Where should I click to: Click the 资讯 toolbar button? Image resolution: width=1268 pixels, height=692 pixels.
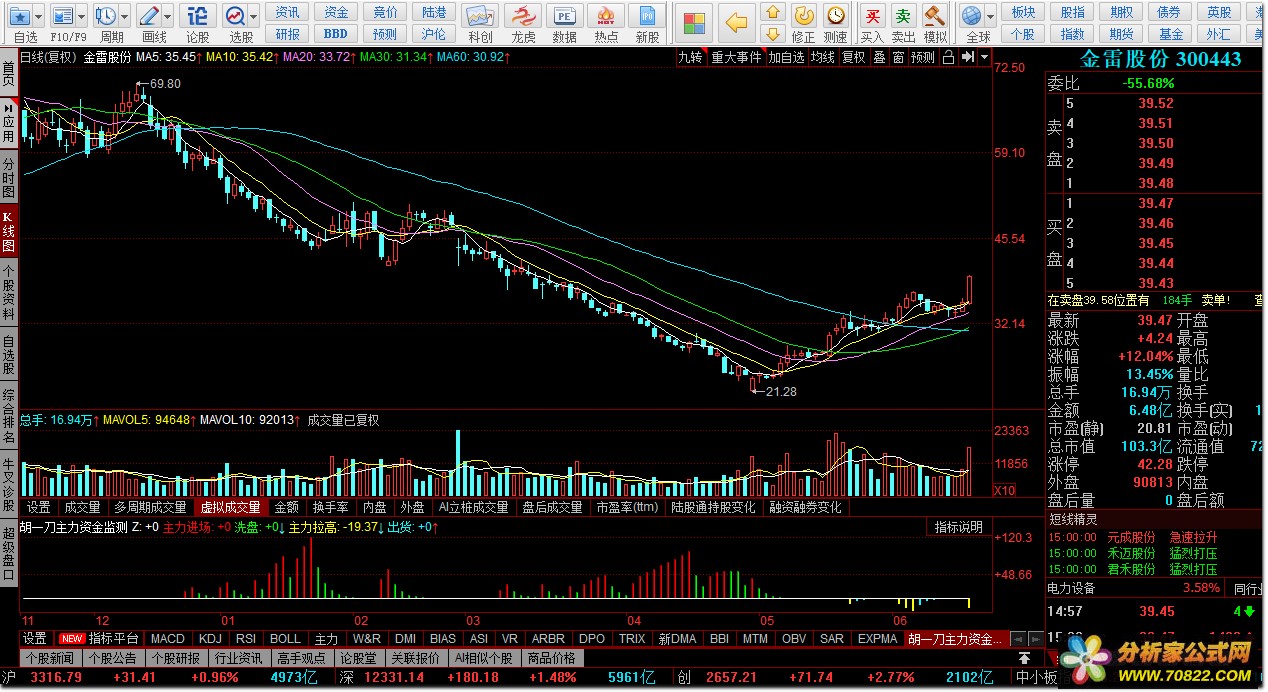pos(288,12)
